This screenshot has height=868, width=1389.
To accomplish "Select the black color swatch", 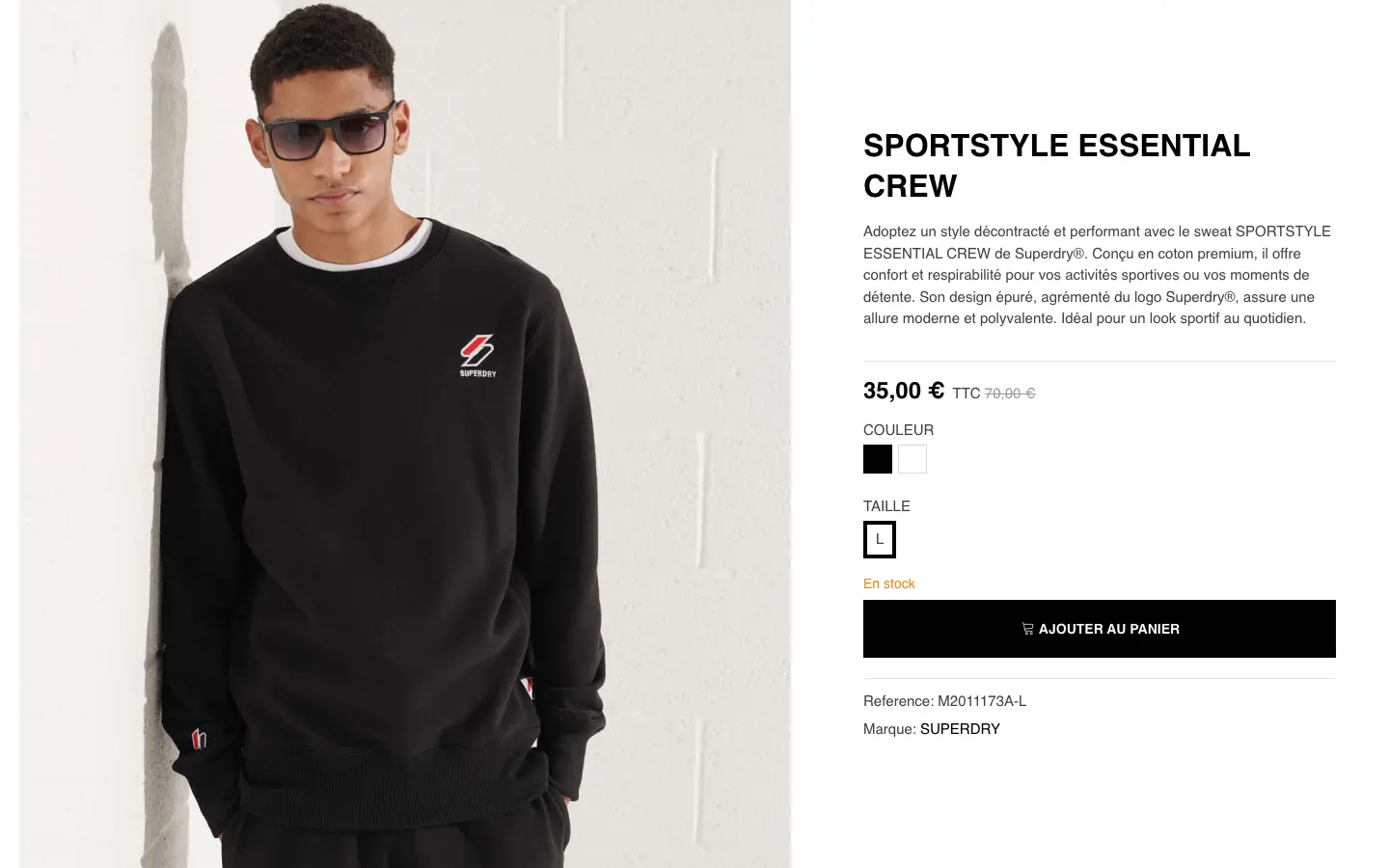I will pos(878,459).
